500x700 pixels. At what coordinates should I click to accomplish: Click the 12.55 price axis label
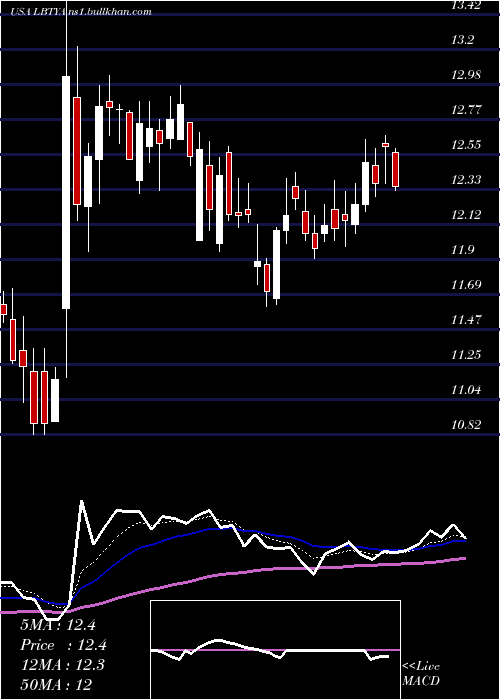(x=466, y=145)
